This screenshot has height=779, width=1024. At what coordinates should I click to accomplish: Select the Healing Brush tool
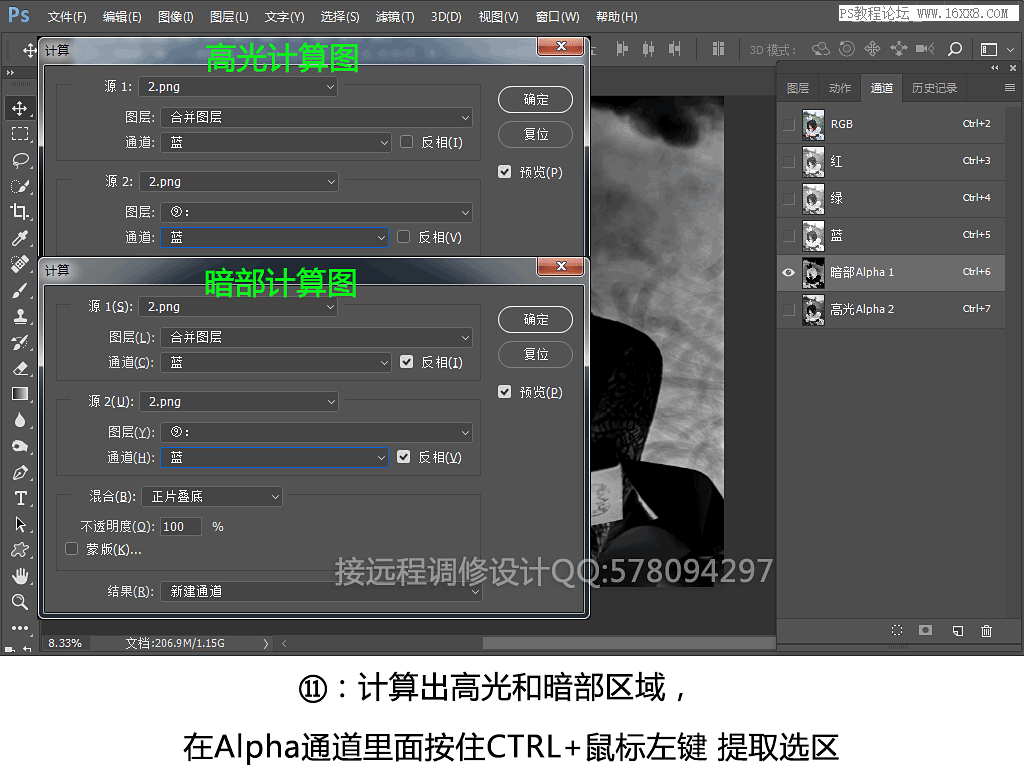click(20, 264)
